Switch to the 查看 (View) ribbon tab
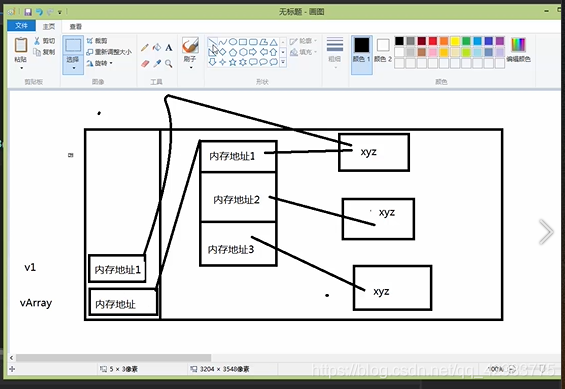 pos(76,26)
